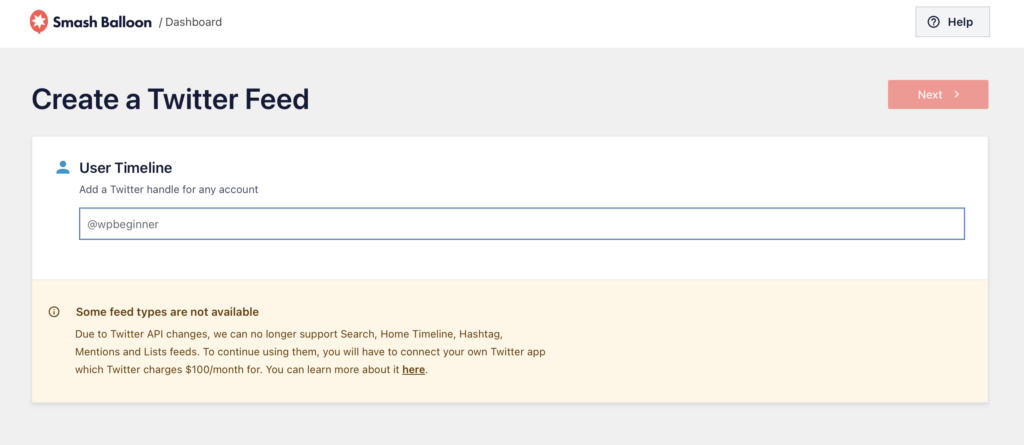Viewport: 1024px width, 445px height.
Task: Click the Smash Balloon brand name text
Action: (102, 21)
